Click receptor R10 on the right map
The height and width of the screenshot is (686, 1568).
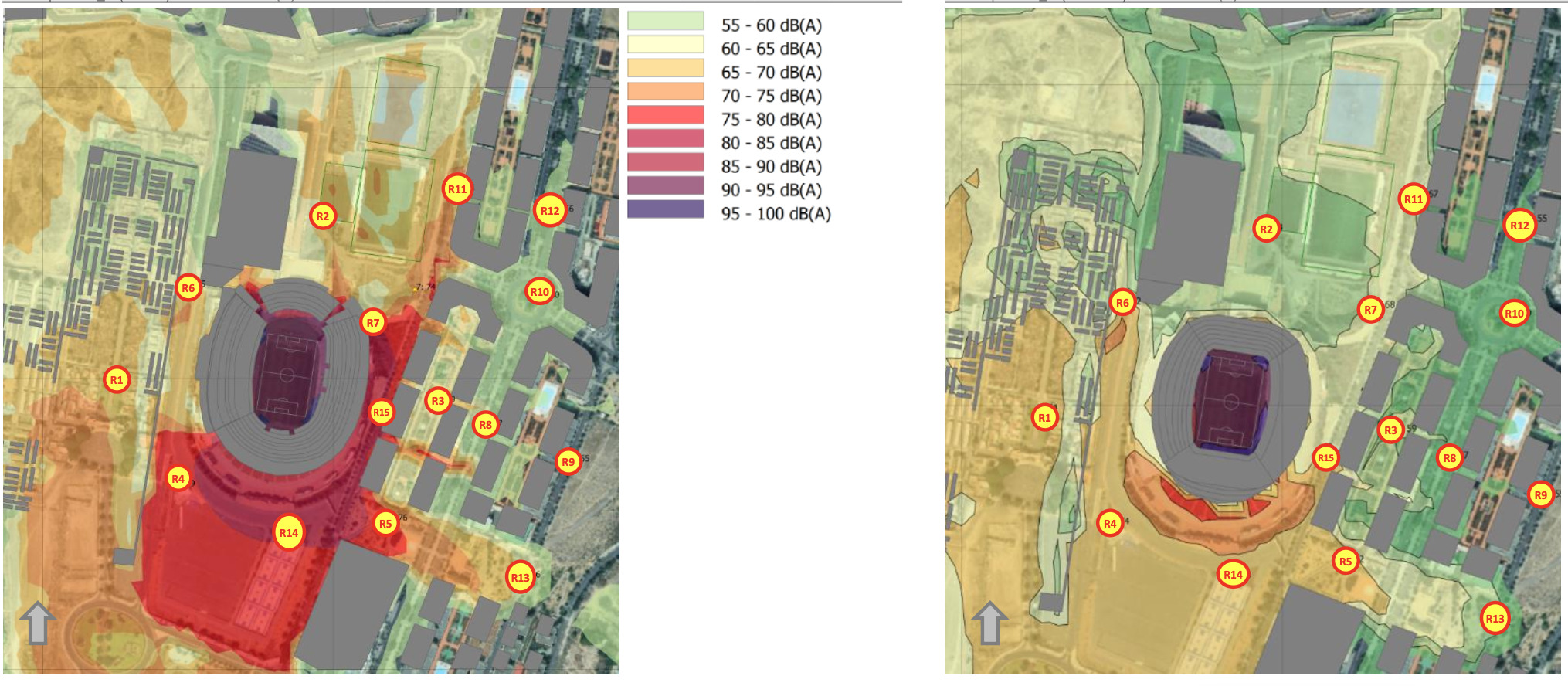[x=1514, y=313]
